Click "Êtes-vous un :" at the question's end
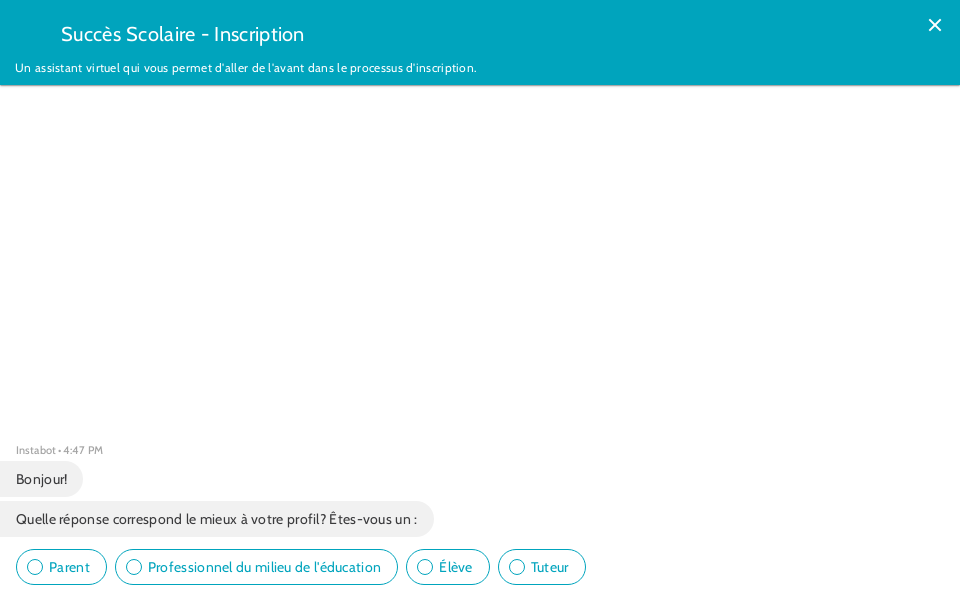The image size is (960, 600). tap(373, 519)
